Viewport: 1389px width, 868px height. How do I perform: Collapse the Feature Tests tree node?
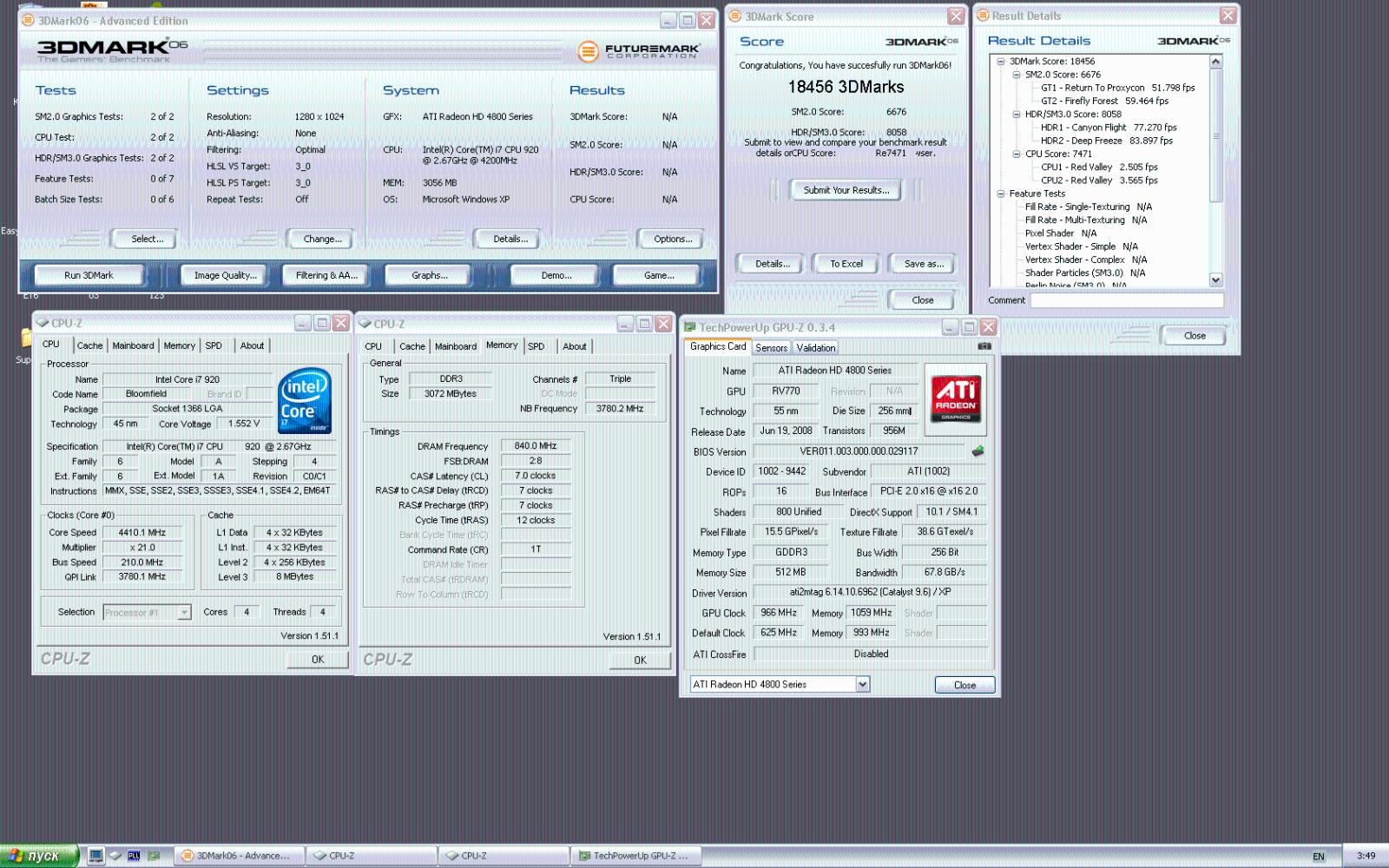[1001, 194]
